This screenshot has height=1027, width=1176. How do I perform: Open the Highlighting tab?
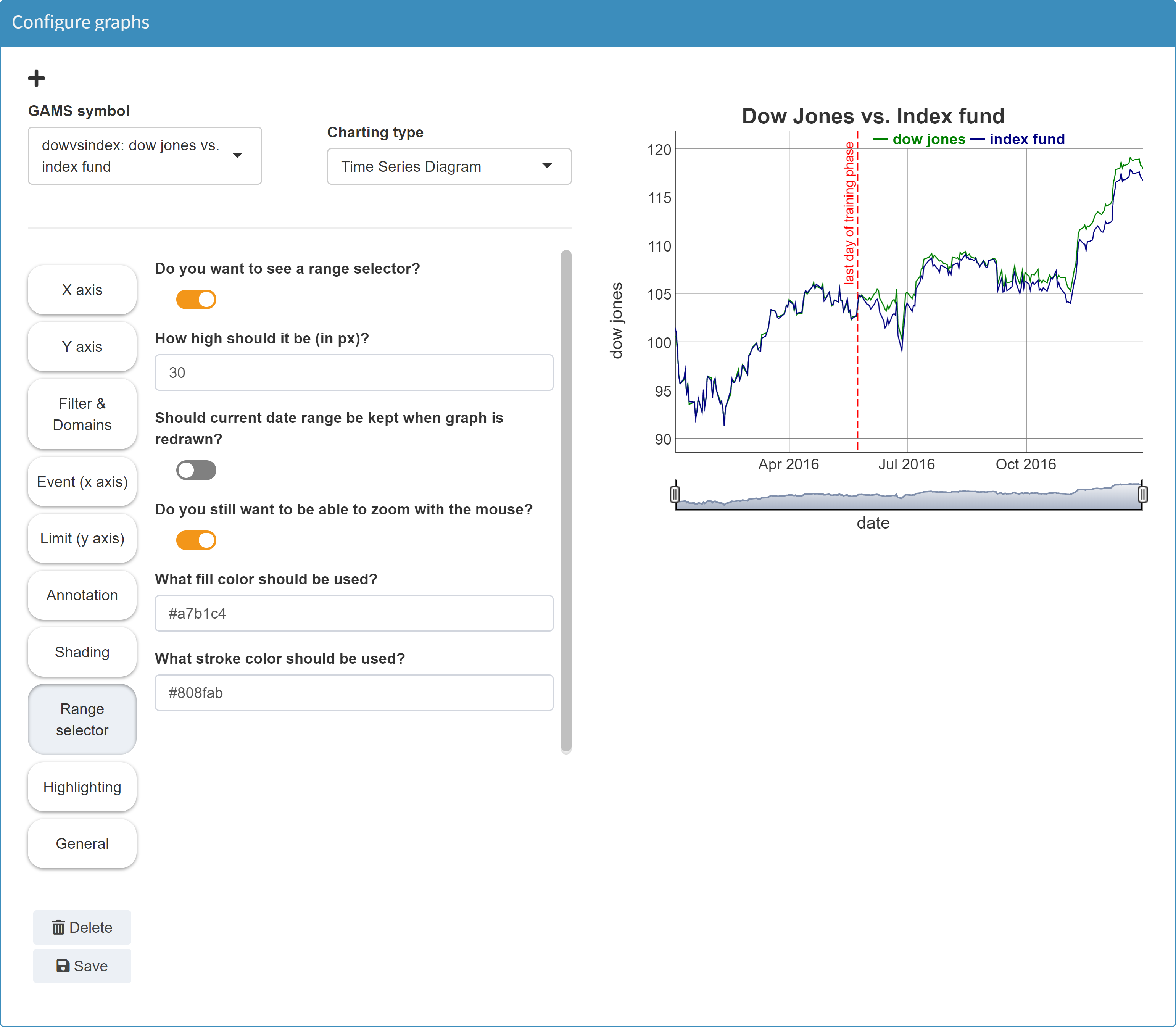[x=82, y=787]
